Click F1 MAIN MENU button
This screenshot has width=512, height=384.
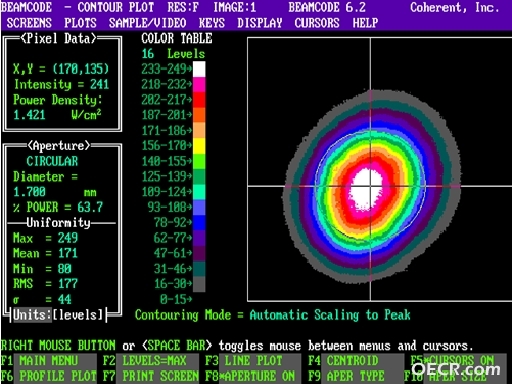click(x=49, y=361)
